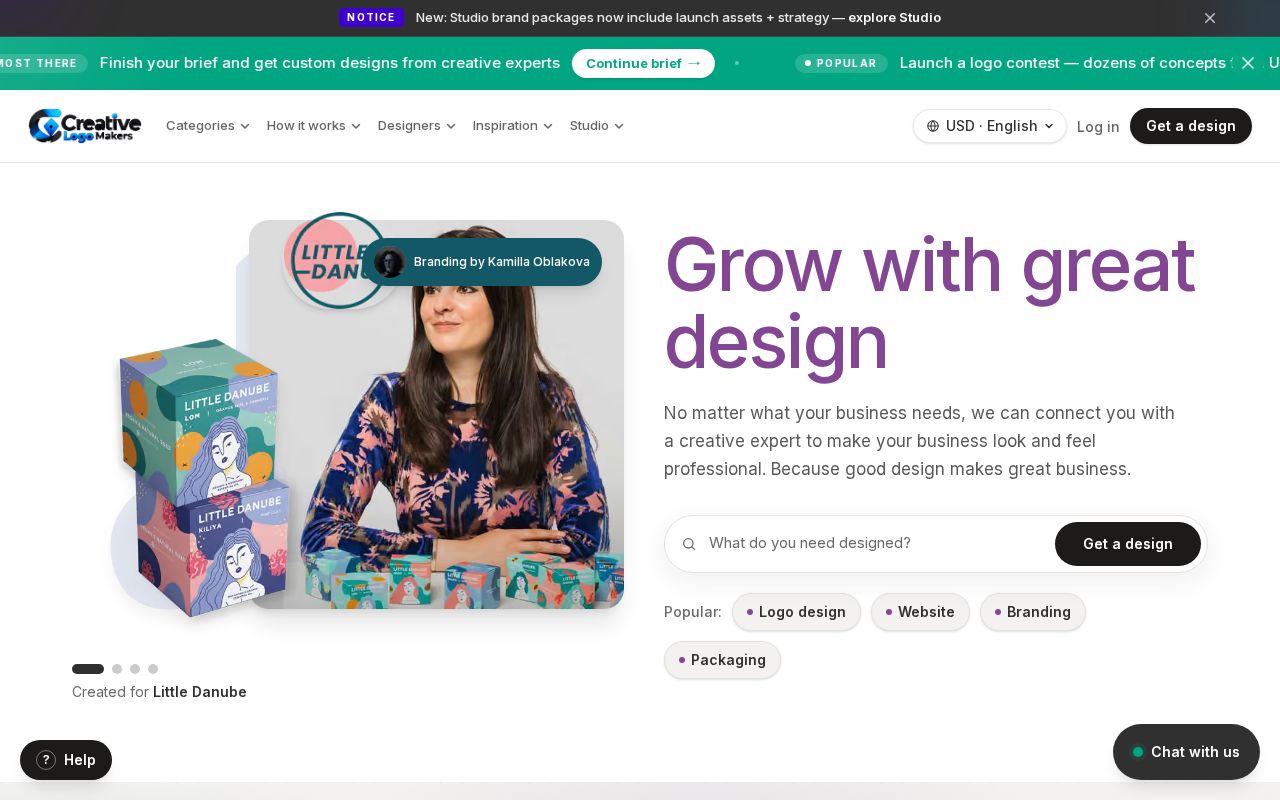Choose the Packaging popular chip
This screenshot has width=1280, height=800.
pos(722,660)
